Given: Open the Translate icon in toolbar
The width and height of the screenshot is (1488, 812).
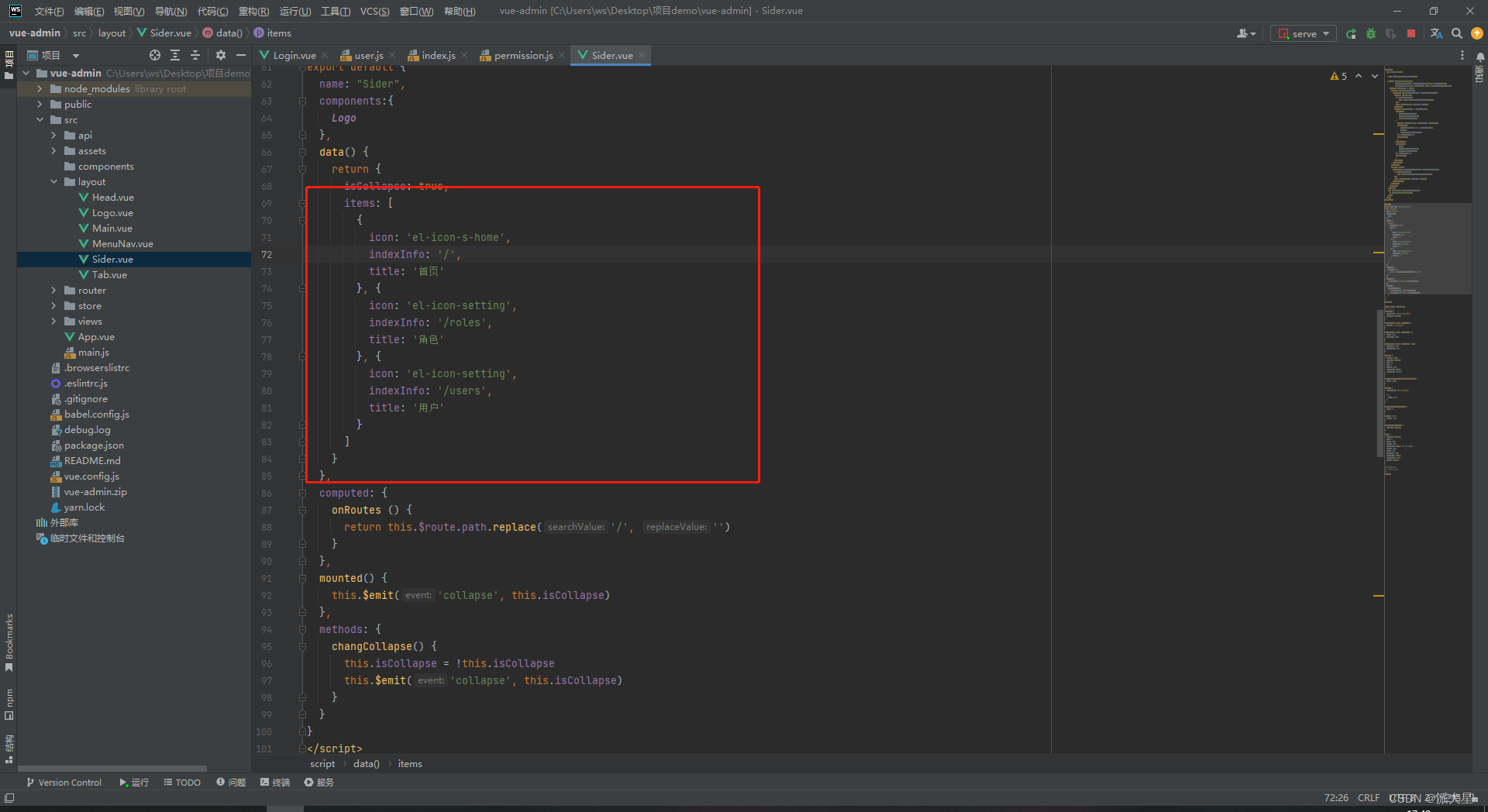Looking at the screenshot, I should [x=1436, y=33].
